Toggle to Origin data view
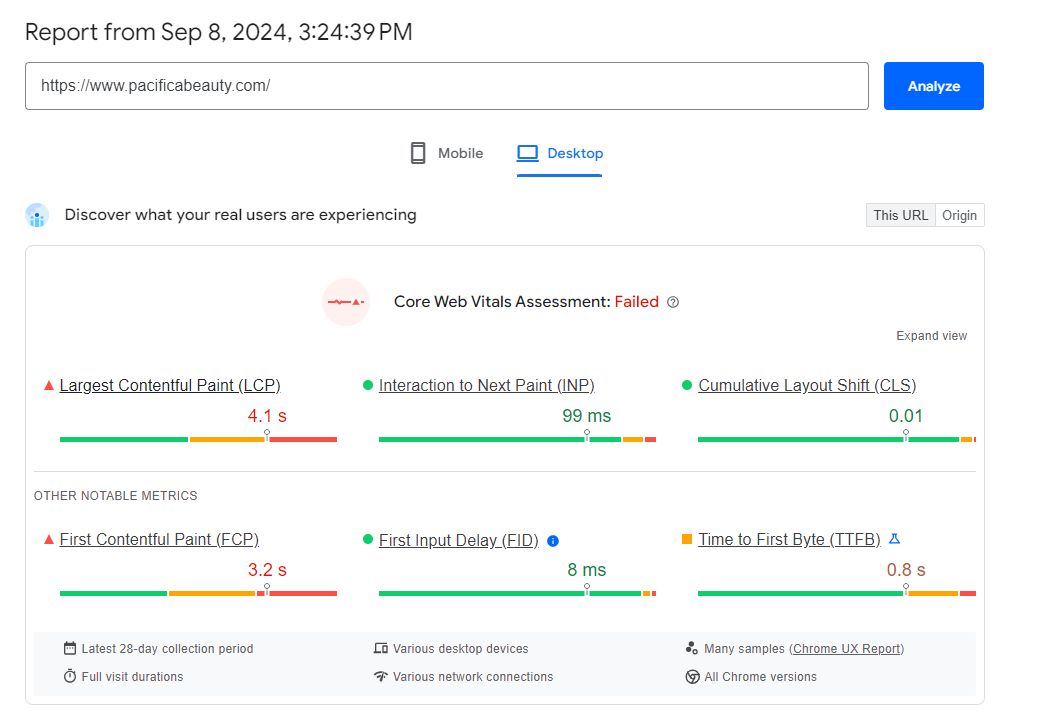The image size is (1042, 719). click(x=959, y=215)
